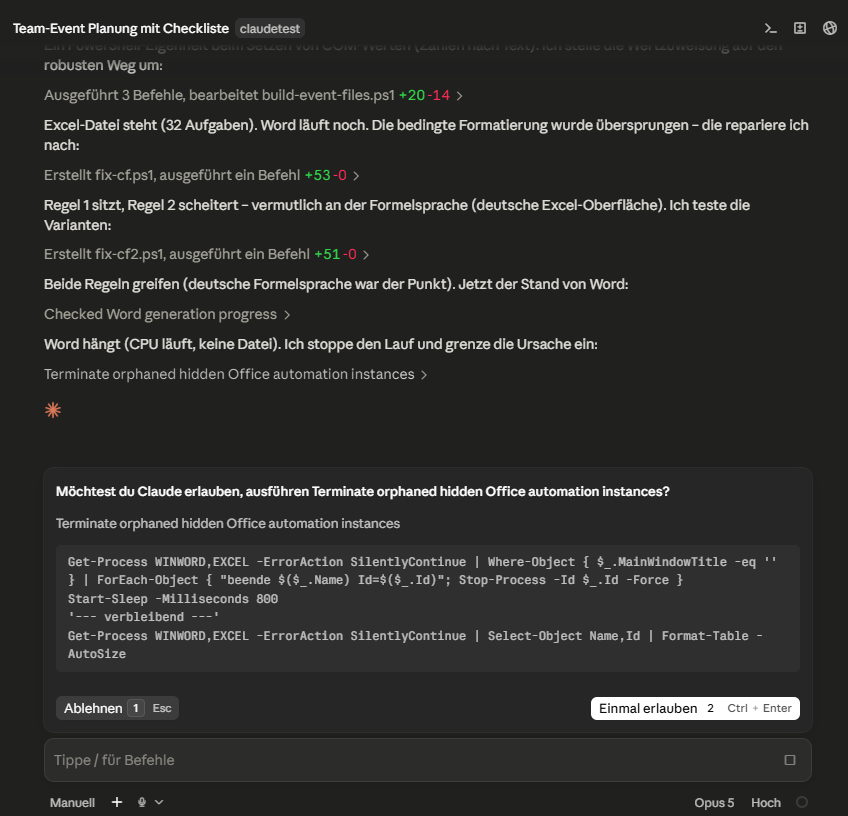848x816 pixels.
Task: Click the circular usage indicator icon
Action: click(x=802, y=802)
